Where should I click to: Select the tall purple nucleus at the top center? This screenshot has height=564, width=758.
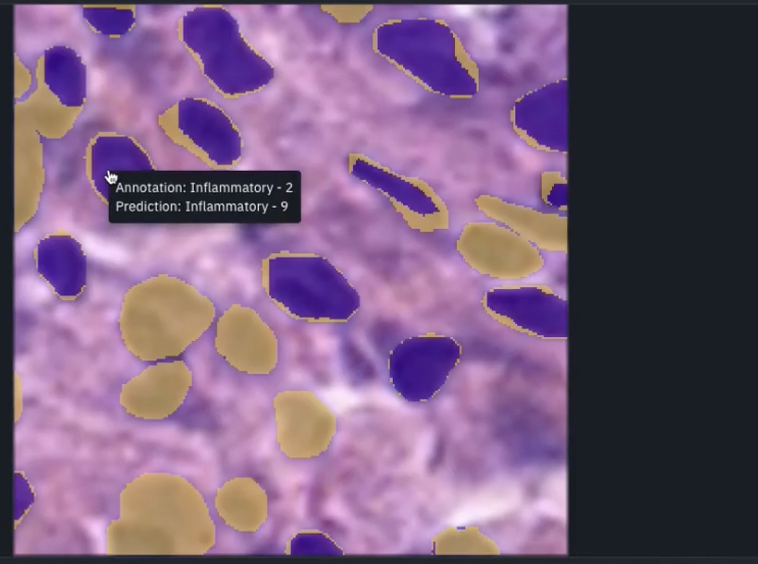tap(225, 51)
